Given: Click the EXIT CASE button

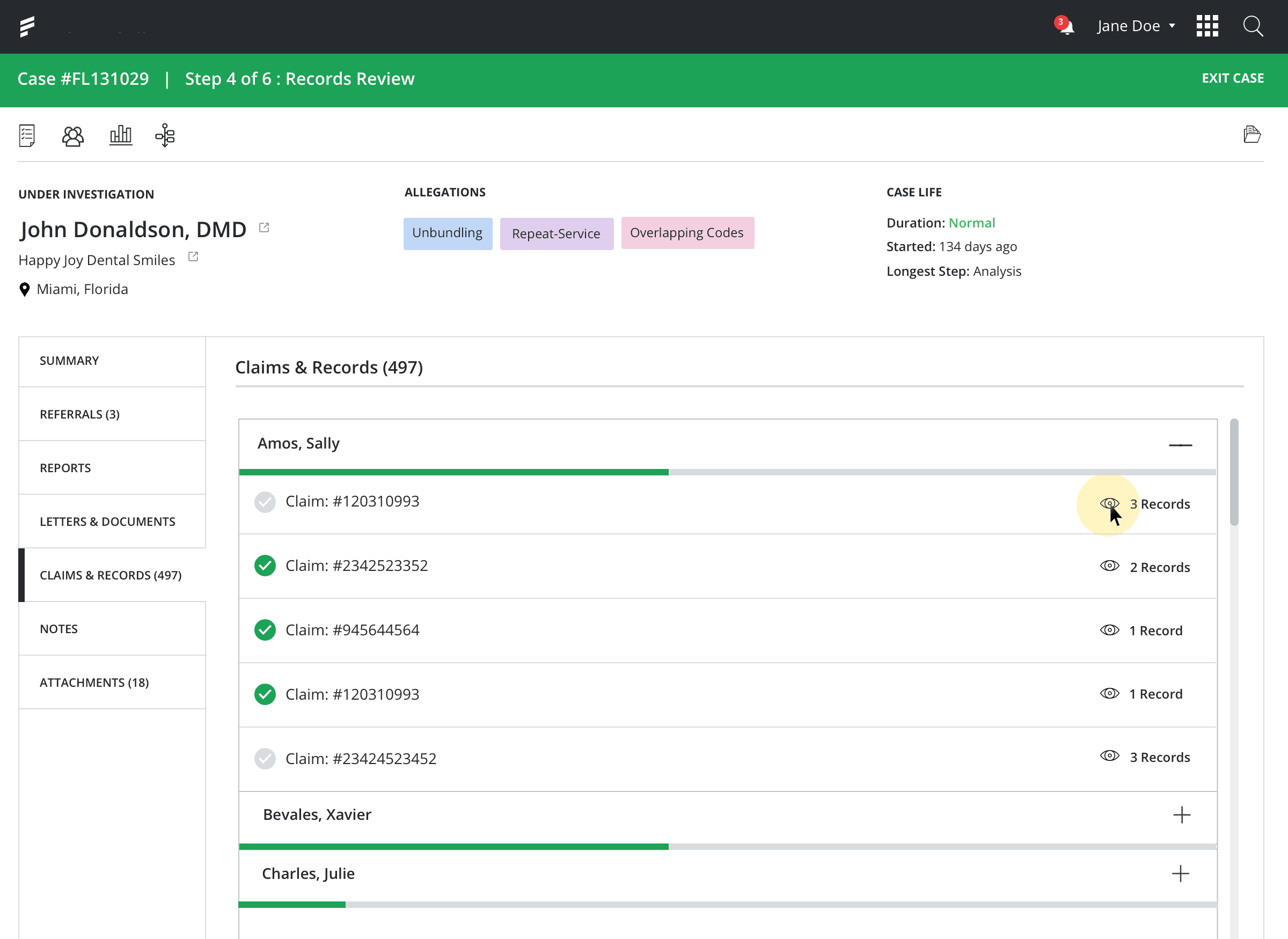Looking at the screenshot, I should [x=1232, y=78].
